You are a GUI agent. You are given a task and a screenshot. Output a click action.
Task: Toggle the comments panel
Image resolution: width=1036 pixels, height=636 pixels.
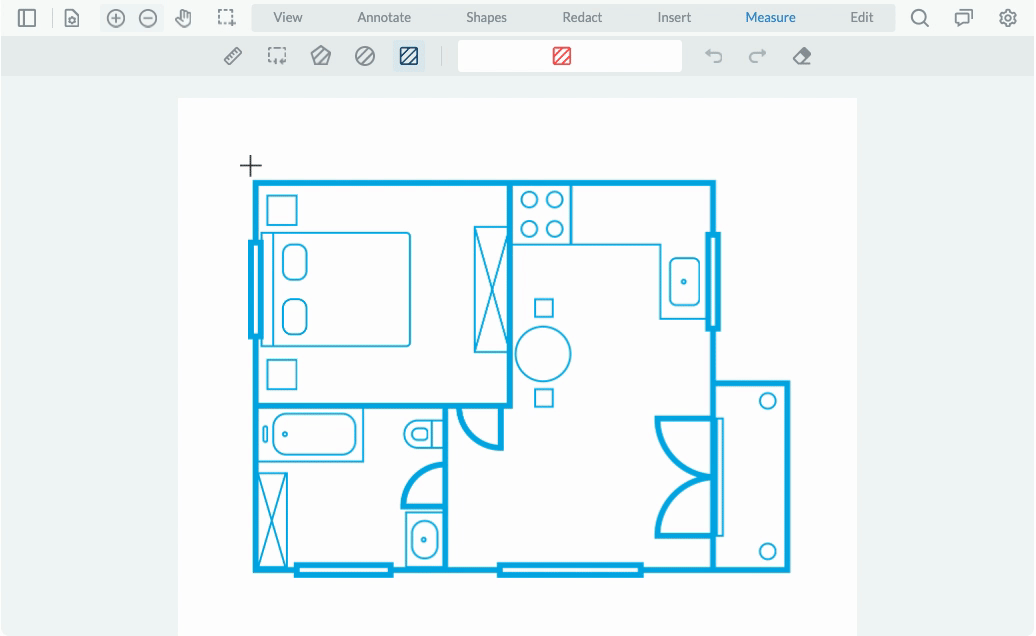[x=964, y=18]
